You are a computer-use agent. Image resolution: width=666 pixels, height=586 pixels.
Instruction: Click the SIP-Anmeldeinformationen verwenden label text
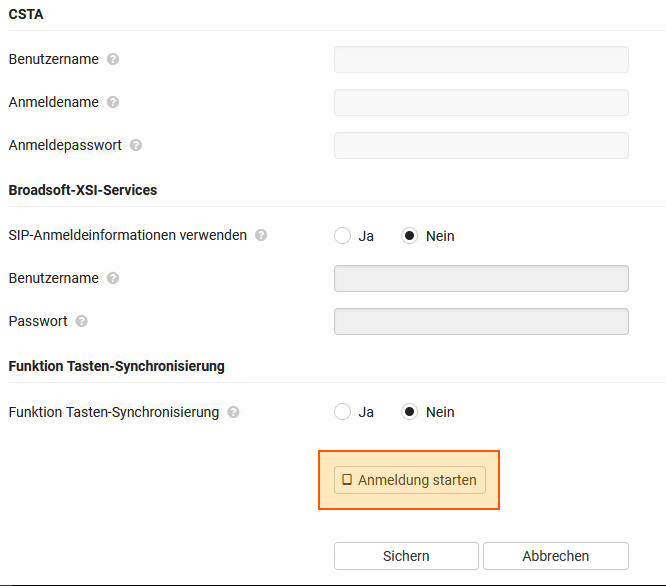(128, 236)
